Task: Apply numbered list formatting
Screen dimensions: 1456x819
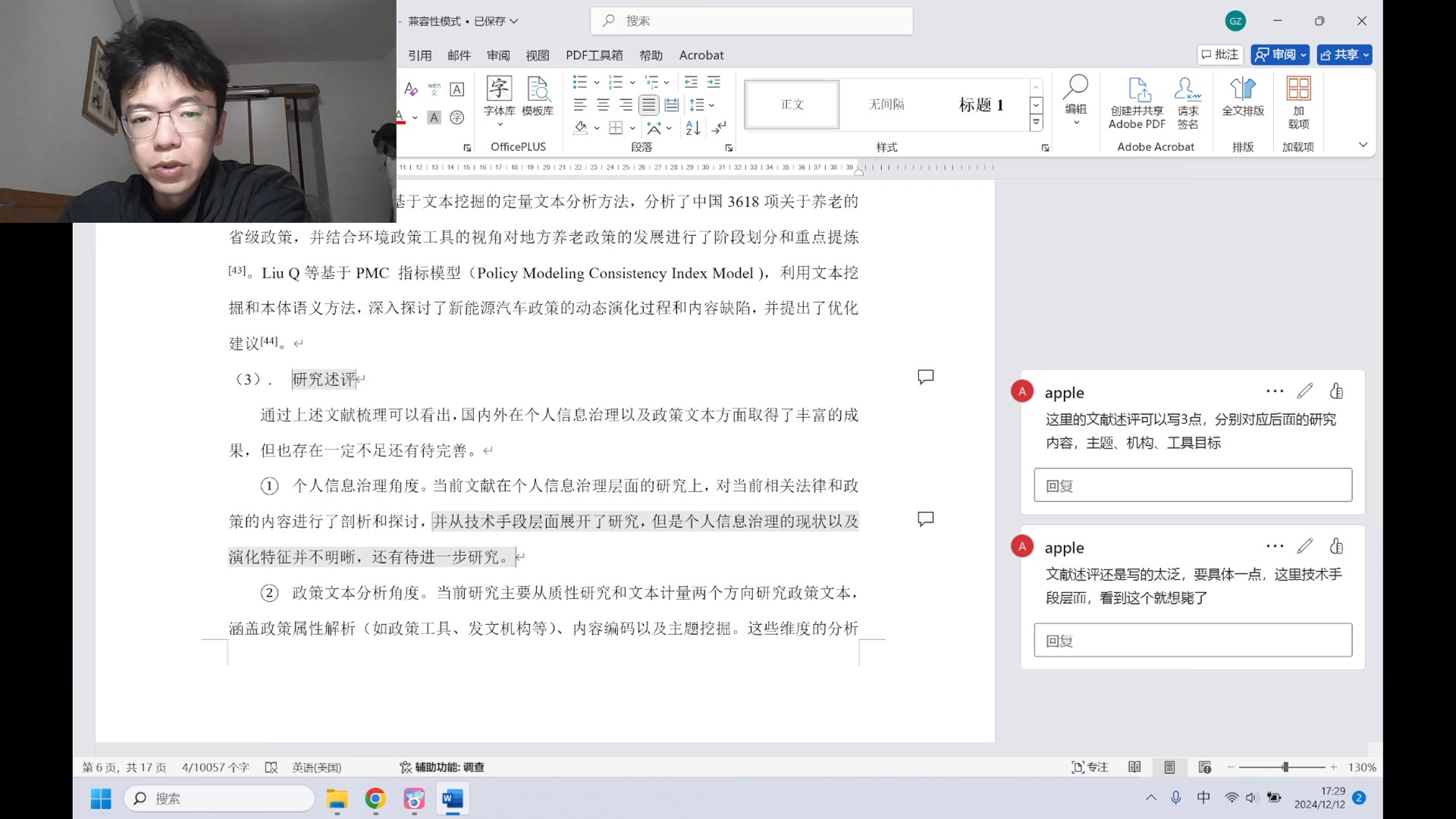Action: pyautogui.click(x=617, y=81)
